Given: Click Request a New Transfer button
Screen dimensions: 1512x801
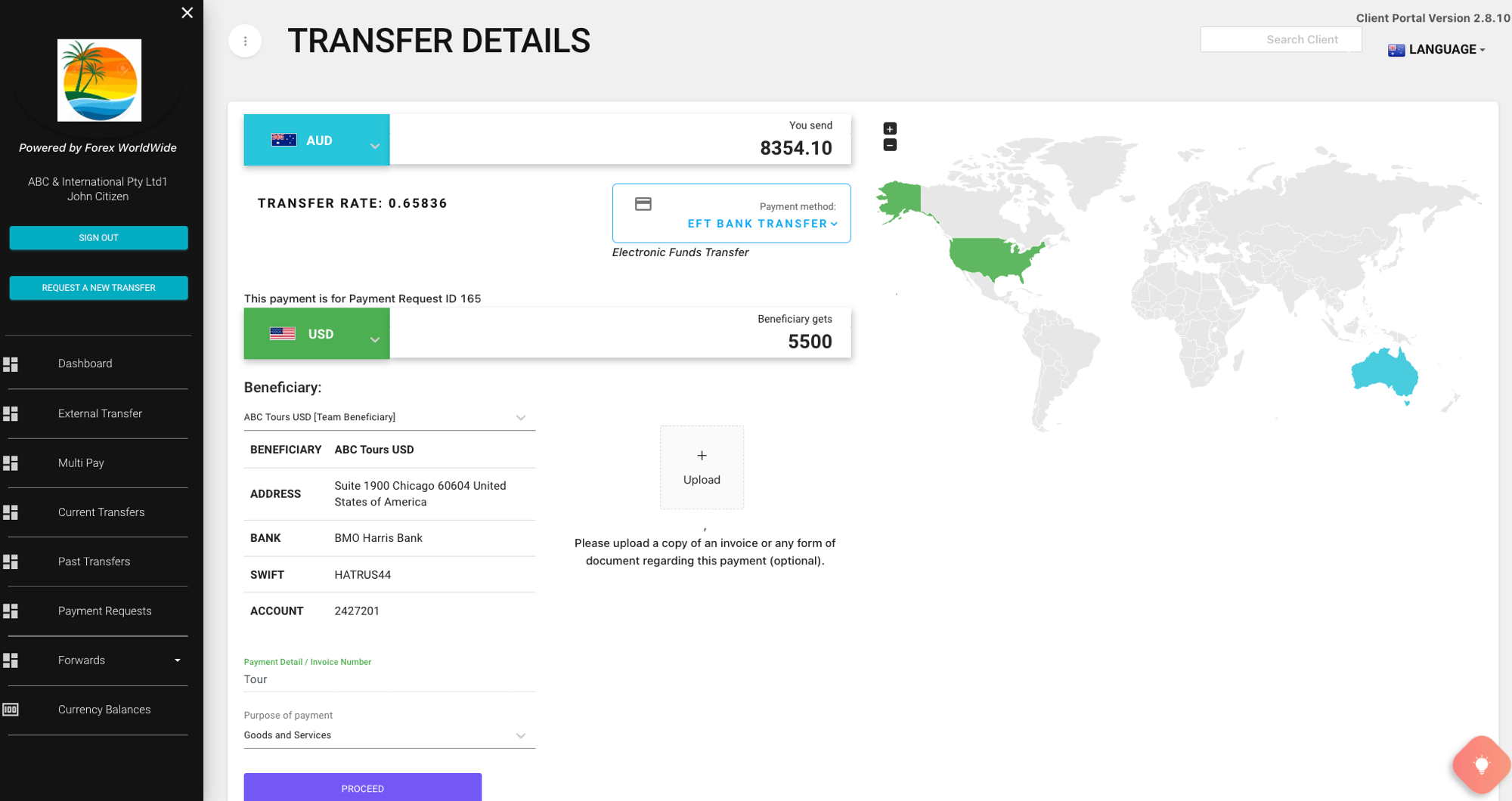Looking at the screenshot, I should pos(98,288).
